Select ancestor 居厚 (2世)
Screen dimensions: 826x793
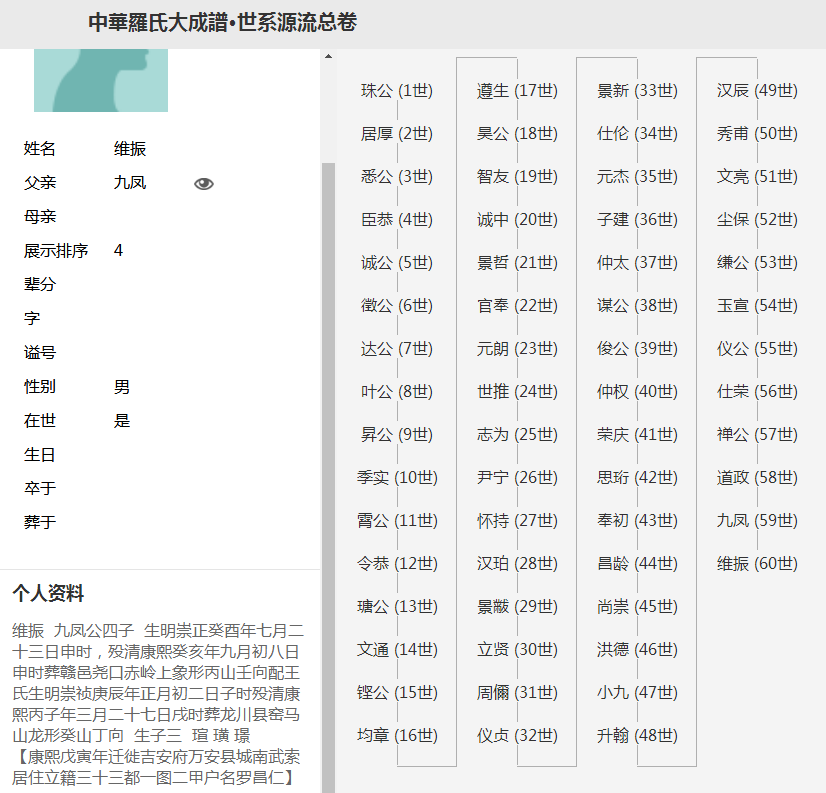coord(397,134)
